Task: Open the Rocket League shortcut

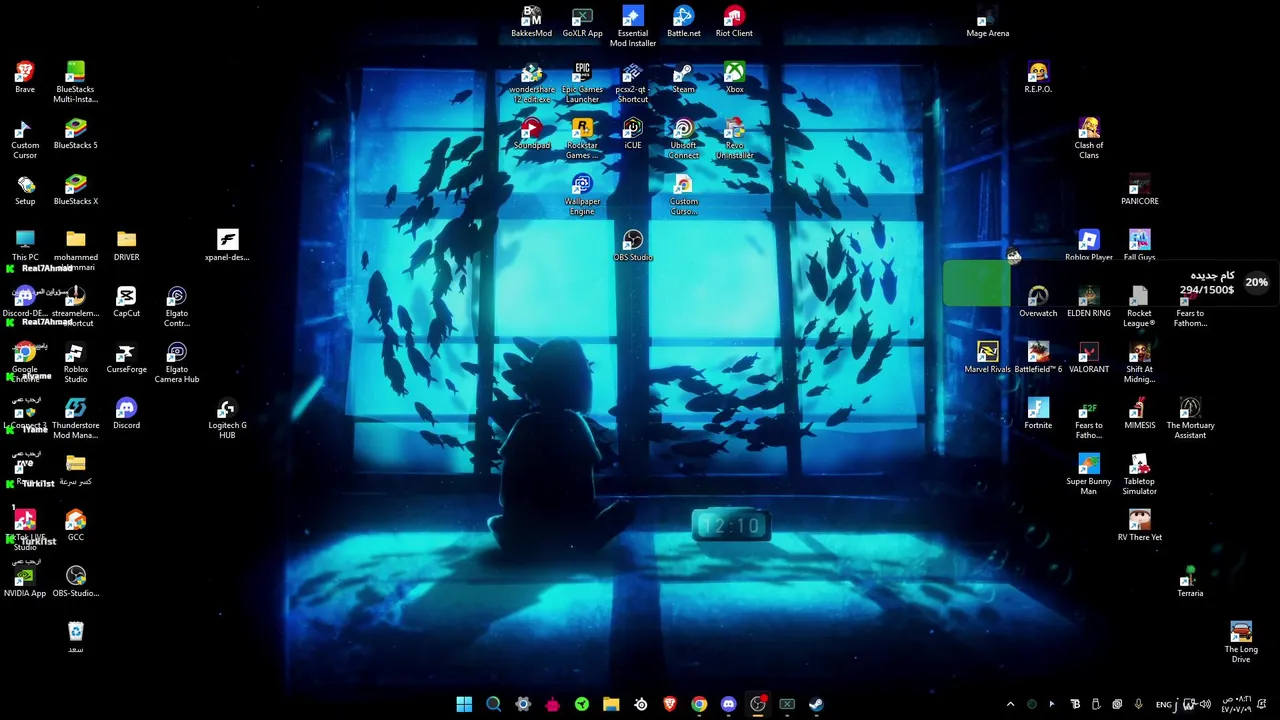Action: pos(1139,306)
